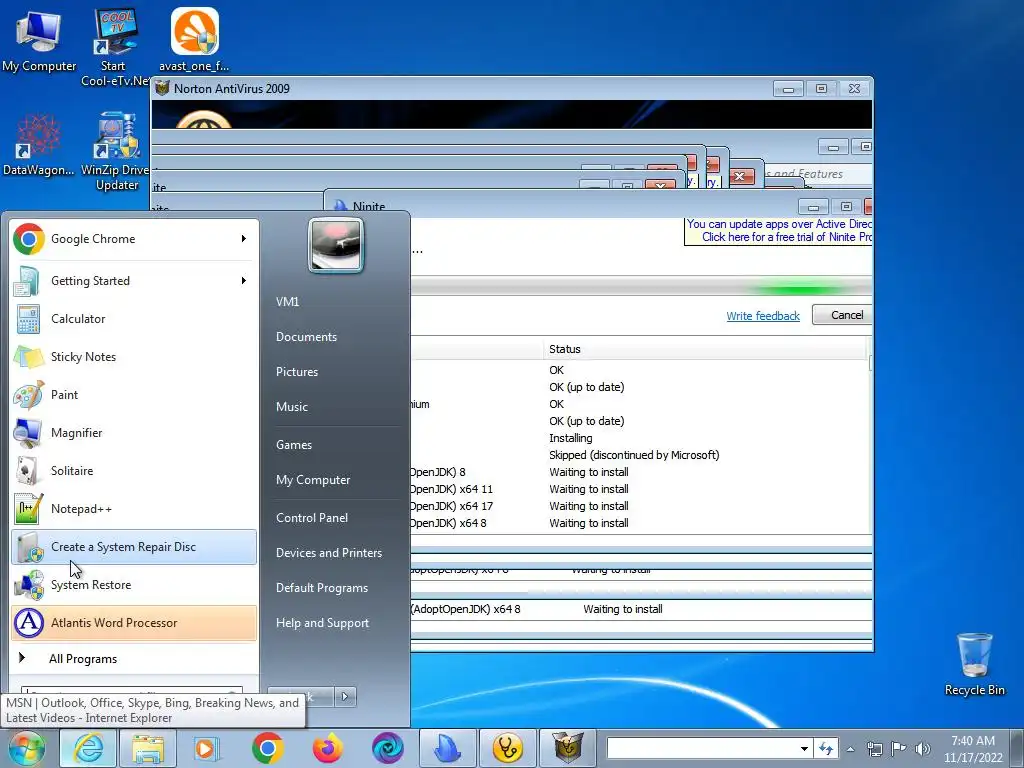Click the clock showing 7:40 AM
Screen dimensions: 1024x768
972,749
